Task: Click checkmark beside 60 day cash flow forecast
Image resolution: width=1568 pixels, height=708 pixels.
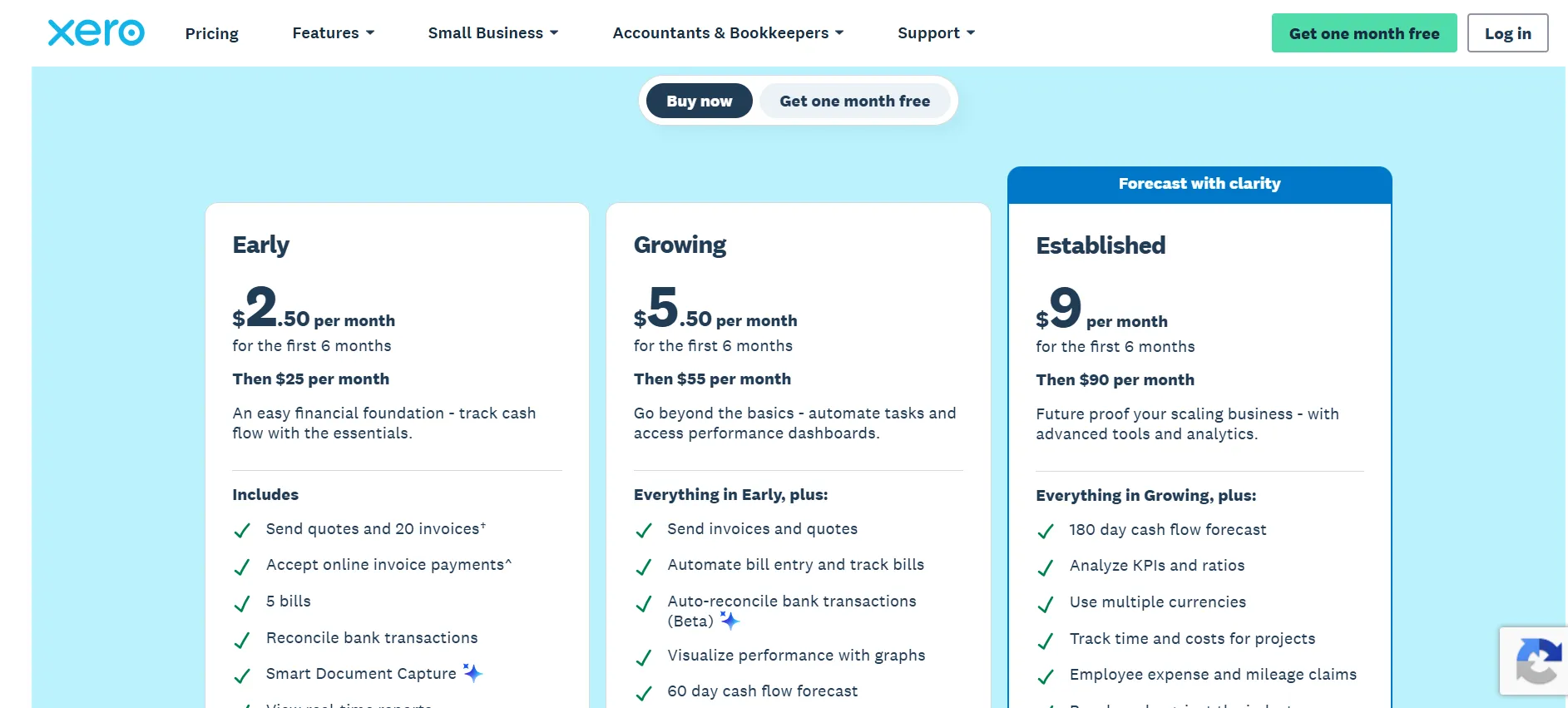Action: 644,693
